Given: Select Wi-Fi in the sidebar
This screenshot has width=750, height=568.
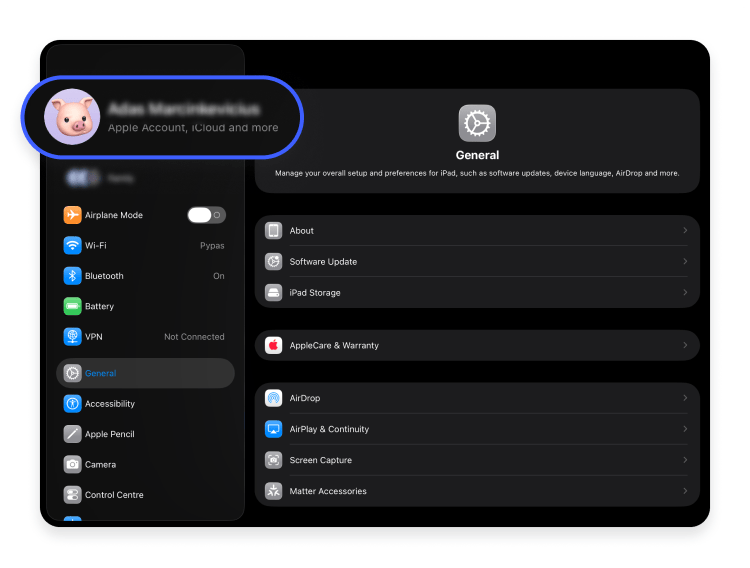Looking at the screenshot, I should click(145, 245).
